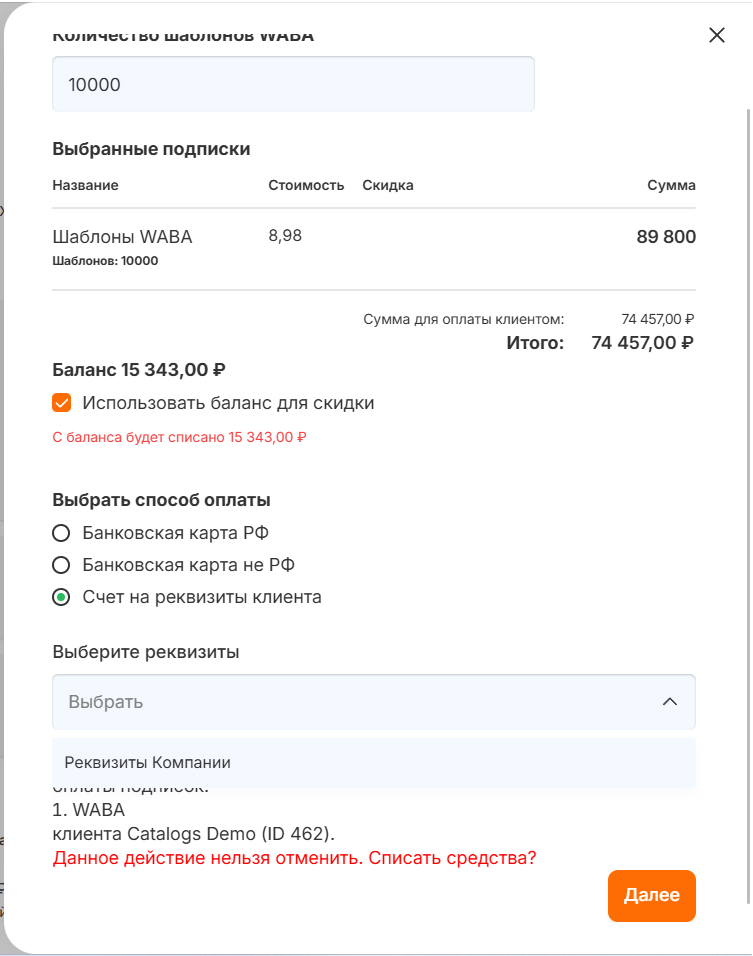Pick "Реквизиты Компании" from the dropdown list

pyautogui.click(x=148, y=762)
